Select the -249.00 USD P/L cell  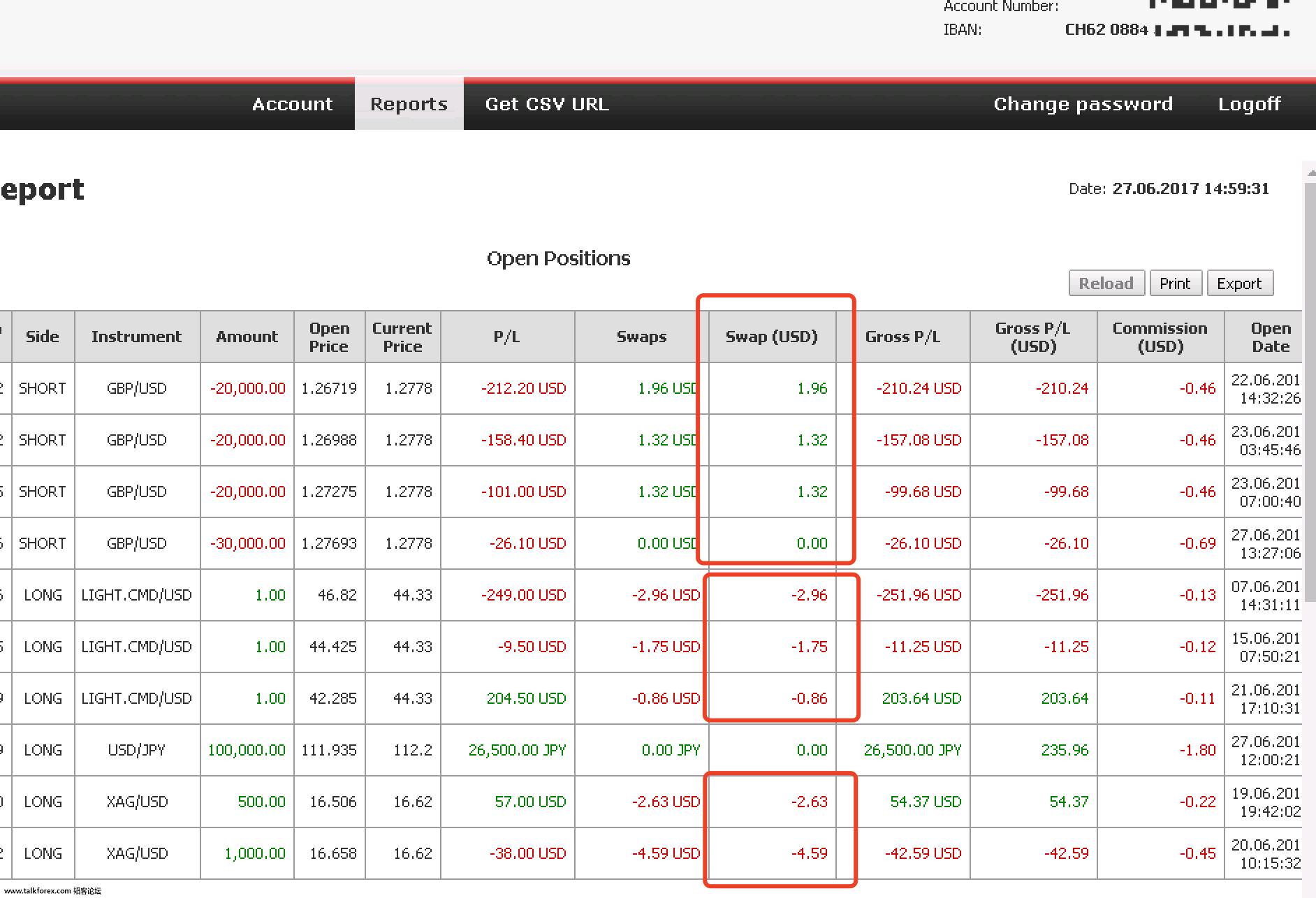click(x=507, y=595)
